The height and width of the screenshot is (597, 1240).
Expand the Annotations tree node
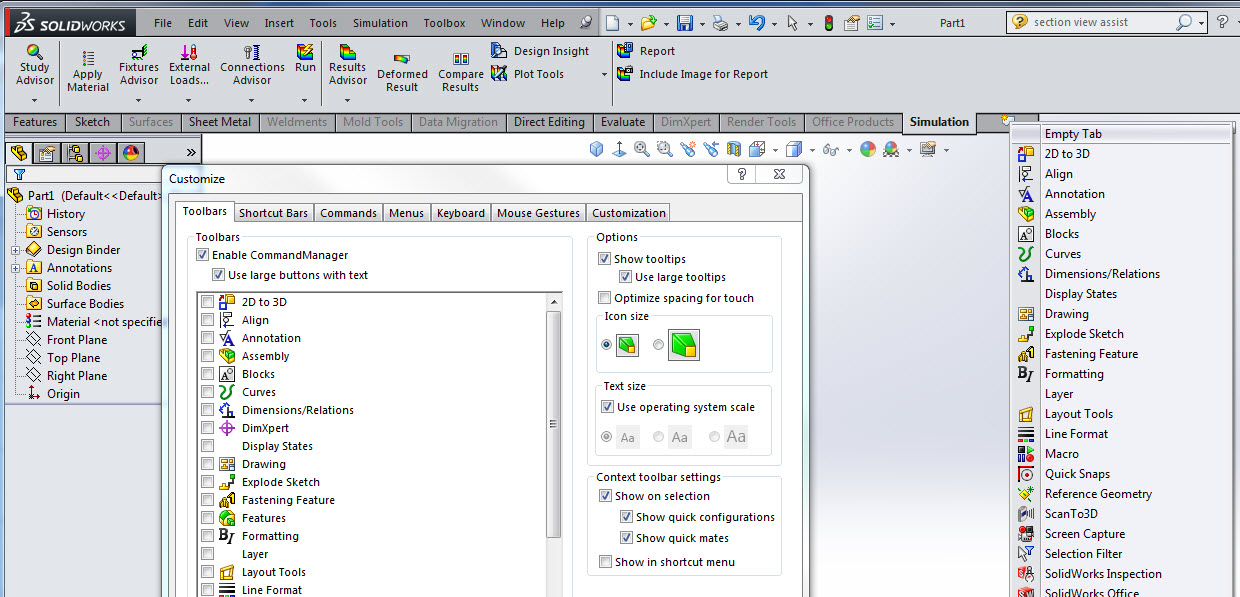tap(15, 268)
